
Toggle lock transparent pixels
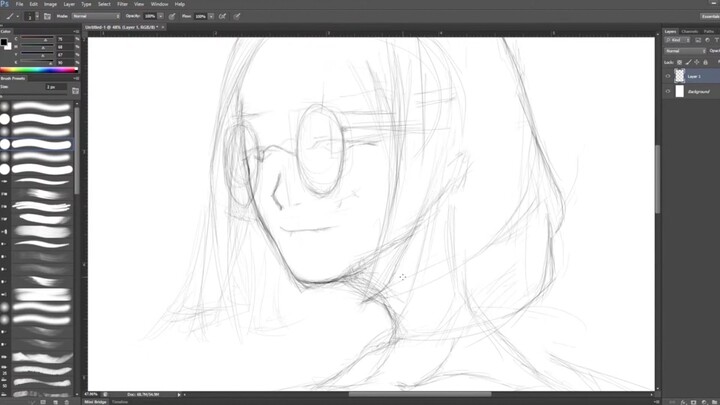pos(680,62)
